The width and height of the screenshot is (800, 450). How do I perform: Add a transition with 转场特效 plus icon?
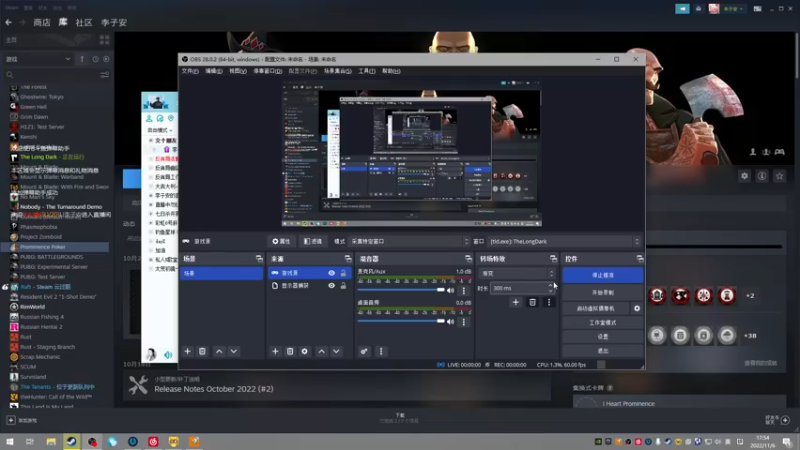(515, 302)
